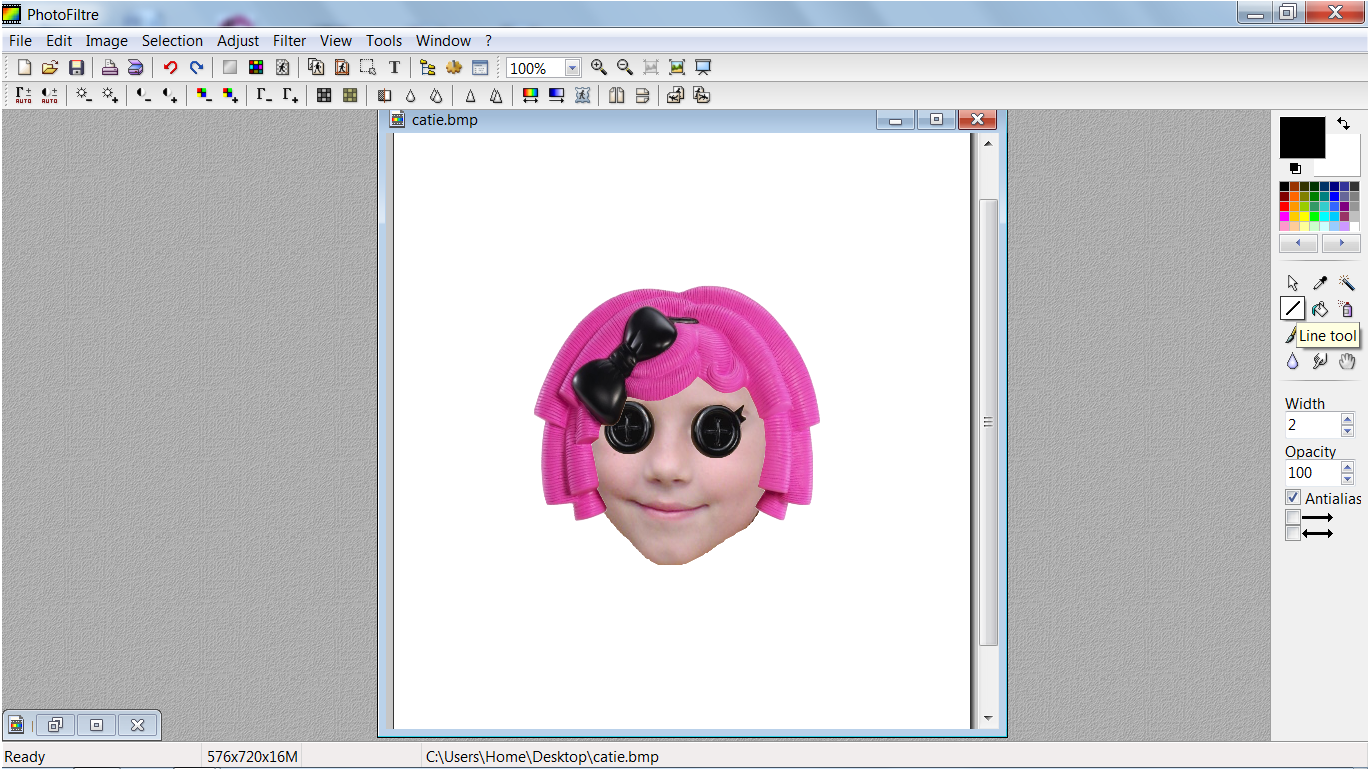Select the Selection arrow tool
This screenshot has height=771, width=1370.
1293,283
